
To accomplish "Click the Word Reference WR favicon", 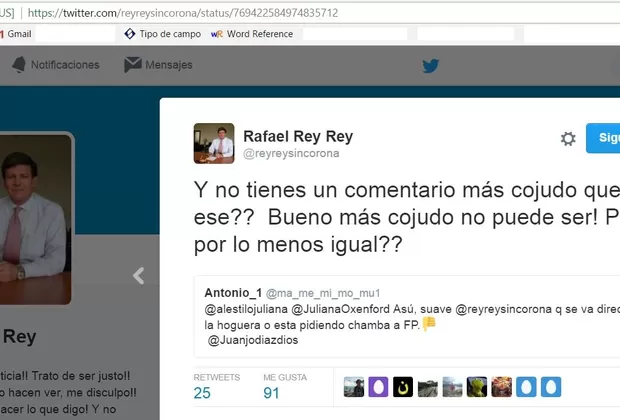I will [217, 34].
